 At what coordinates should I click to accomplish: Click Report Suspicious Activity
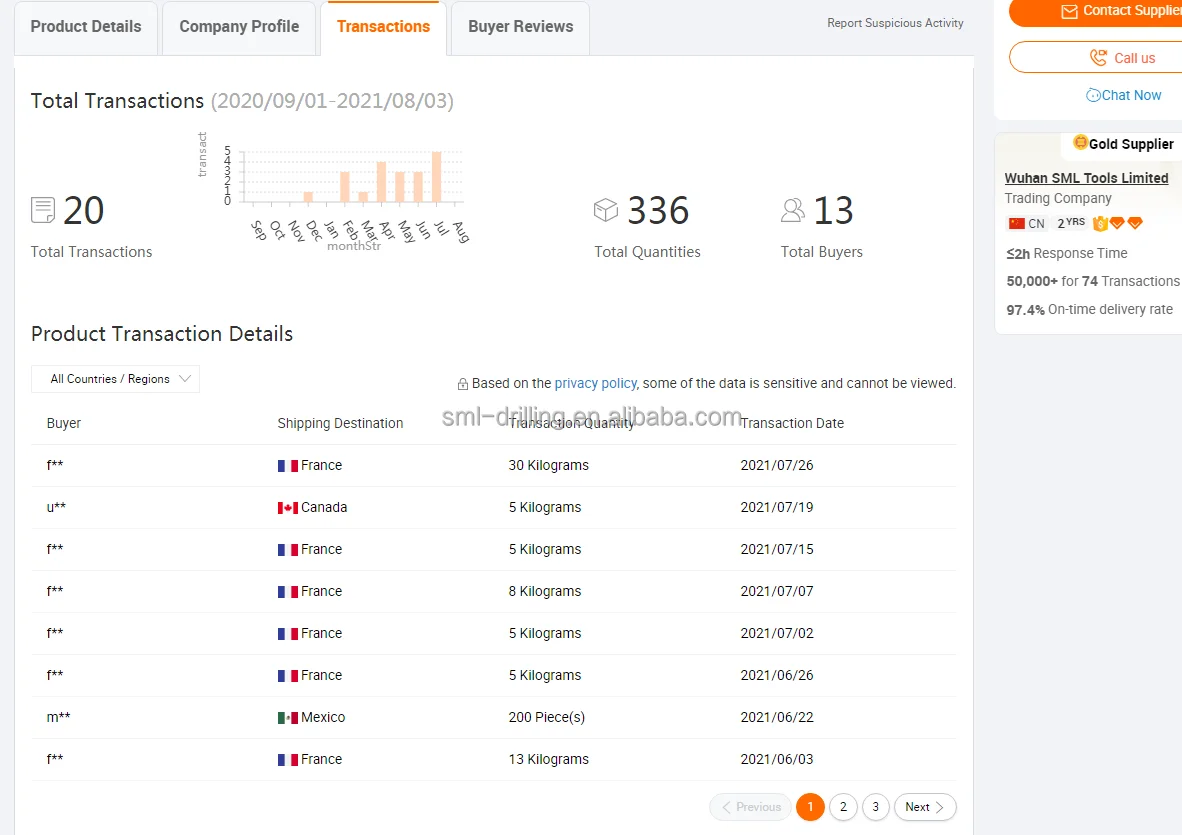895,23
